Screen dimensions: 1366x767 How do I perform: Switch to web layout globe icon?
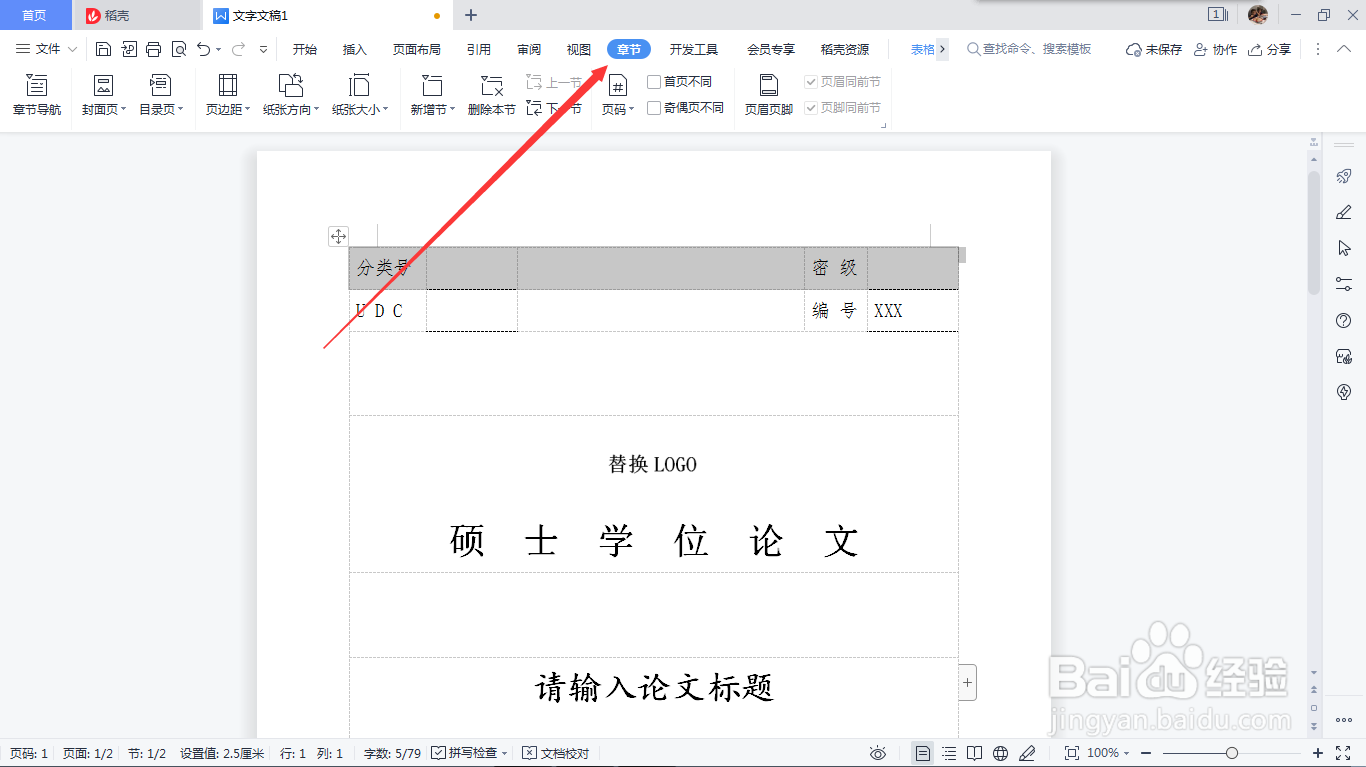(x=1001, y=753)
